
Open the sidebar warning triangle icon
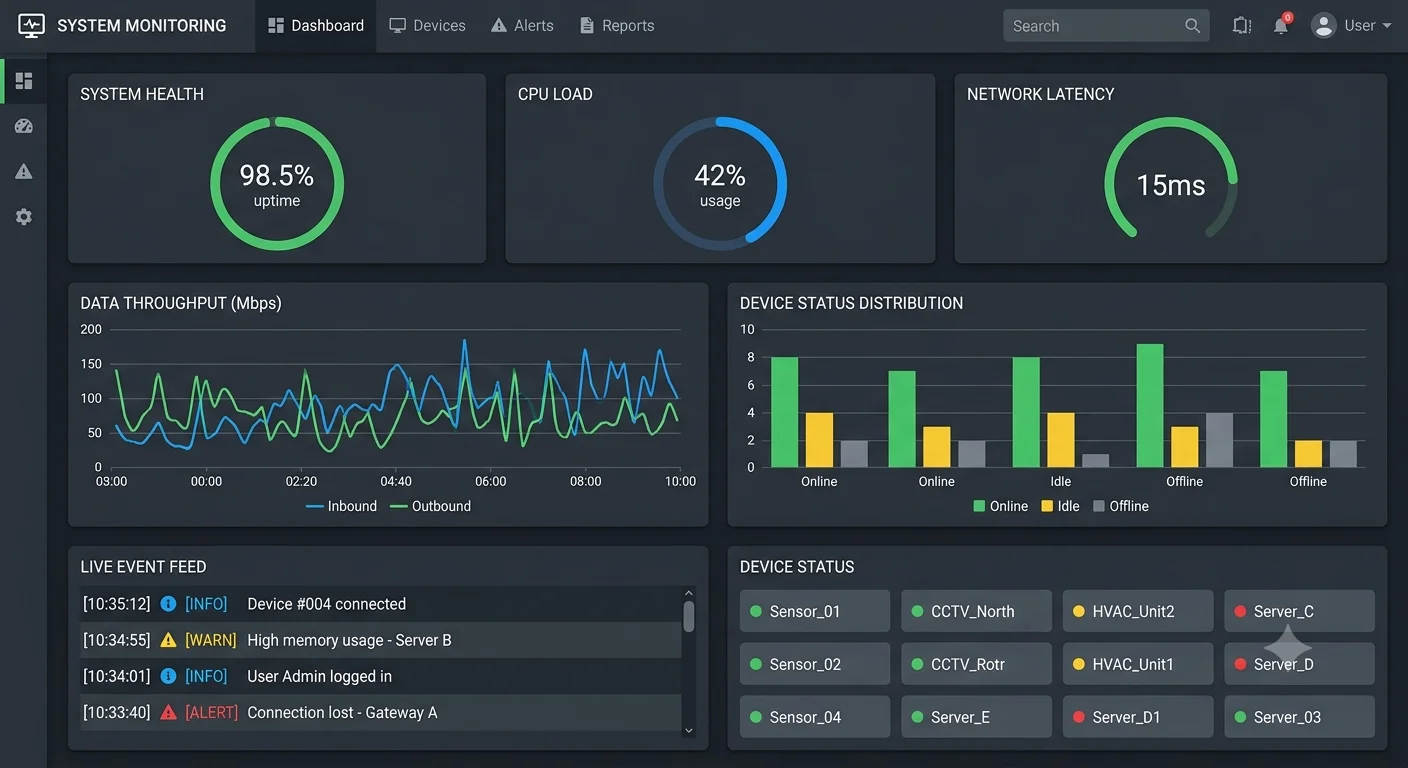point(24,171)
